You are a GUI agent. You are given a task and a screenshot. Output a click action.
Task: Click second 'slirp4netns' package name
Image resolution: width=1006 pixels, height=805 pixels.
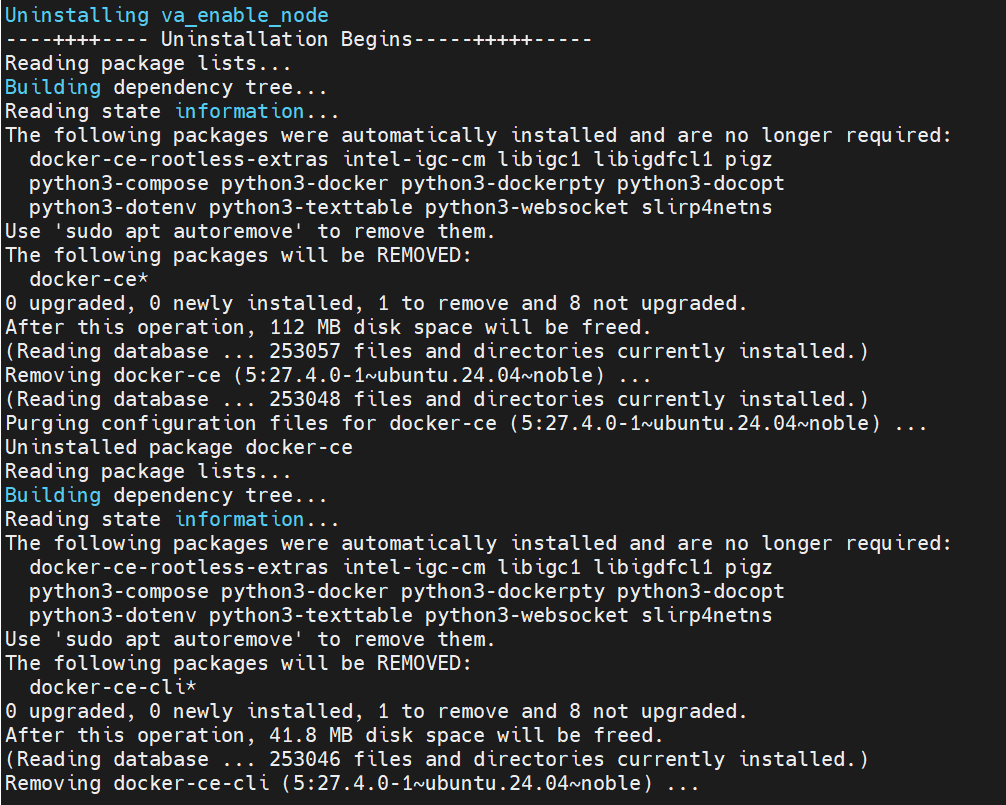(706, 615)
